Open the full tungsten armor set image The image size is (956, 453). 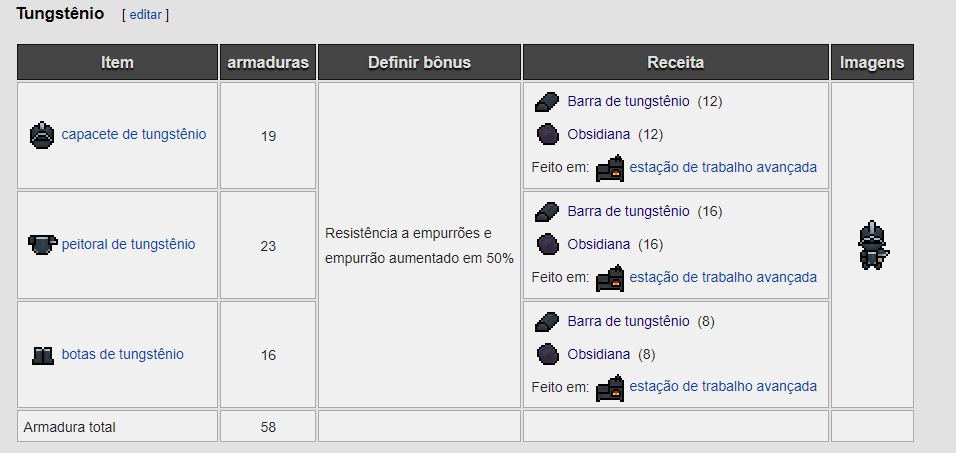(x=871, y=245)
